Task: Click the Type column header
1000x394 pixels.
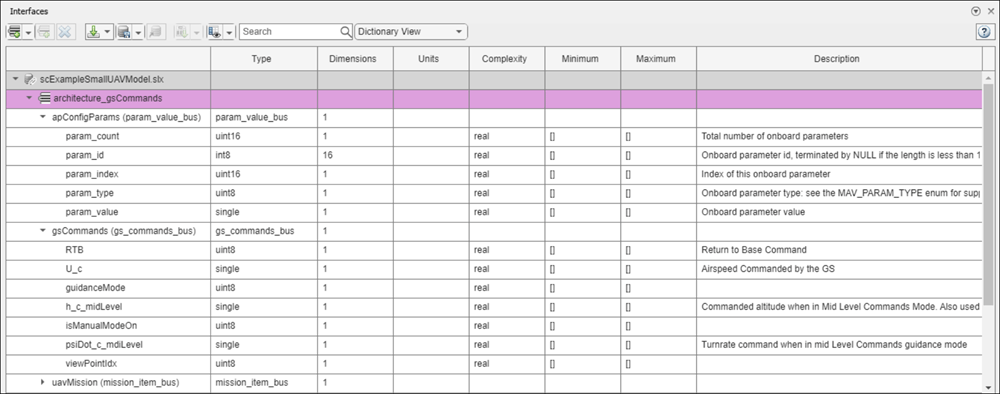Action: pyautogui.click(x=264, y=59)
